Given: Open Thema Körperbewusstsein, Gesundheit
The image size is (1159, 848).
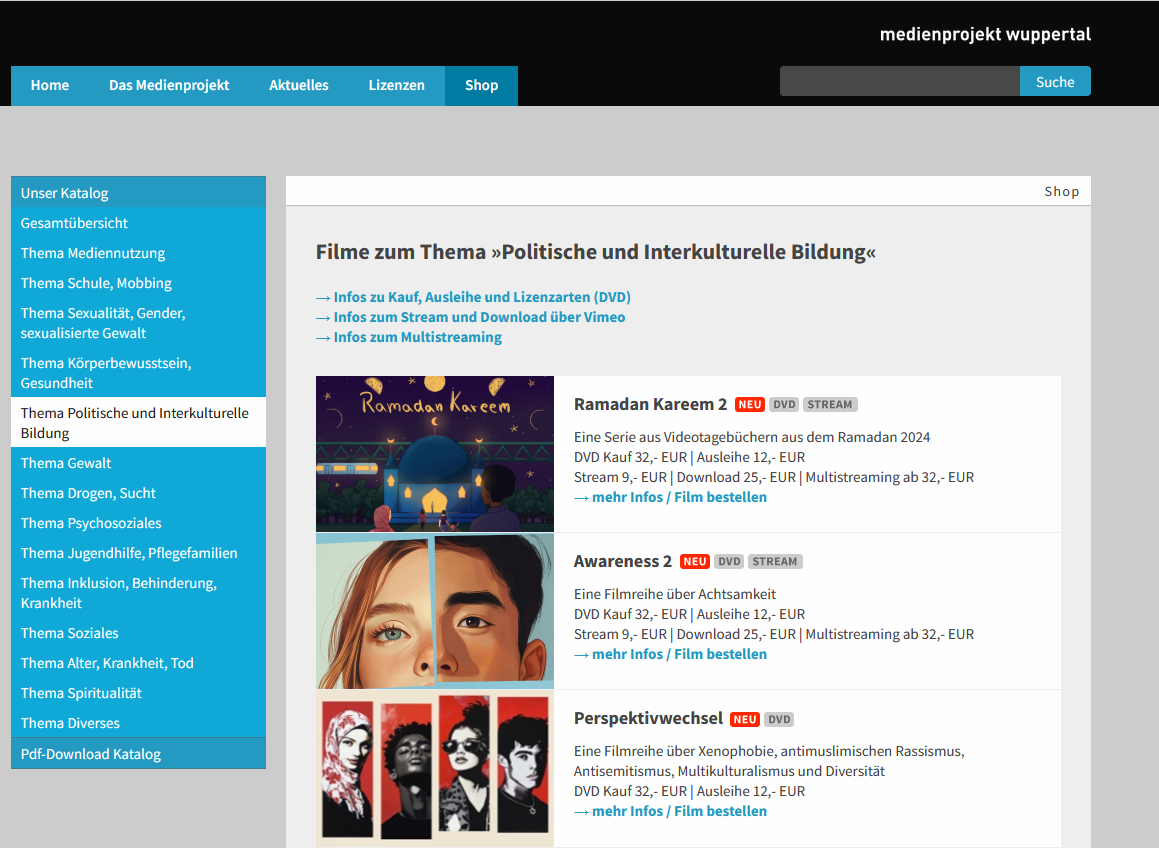Looking at the screenshot, I should click(x=138, y=373).
